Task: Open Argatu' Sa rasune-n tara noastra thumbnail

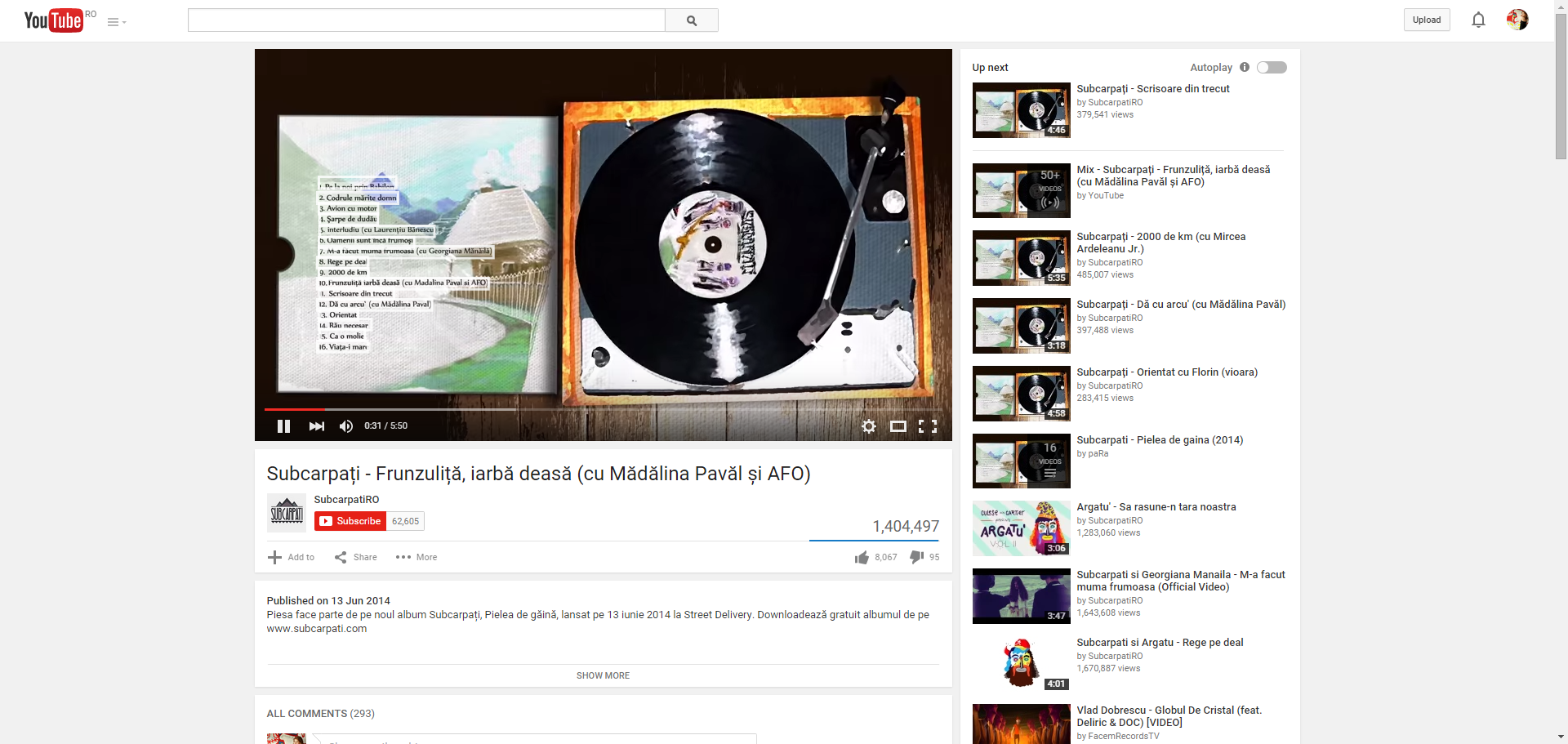Action: point(1022,528)
